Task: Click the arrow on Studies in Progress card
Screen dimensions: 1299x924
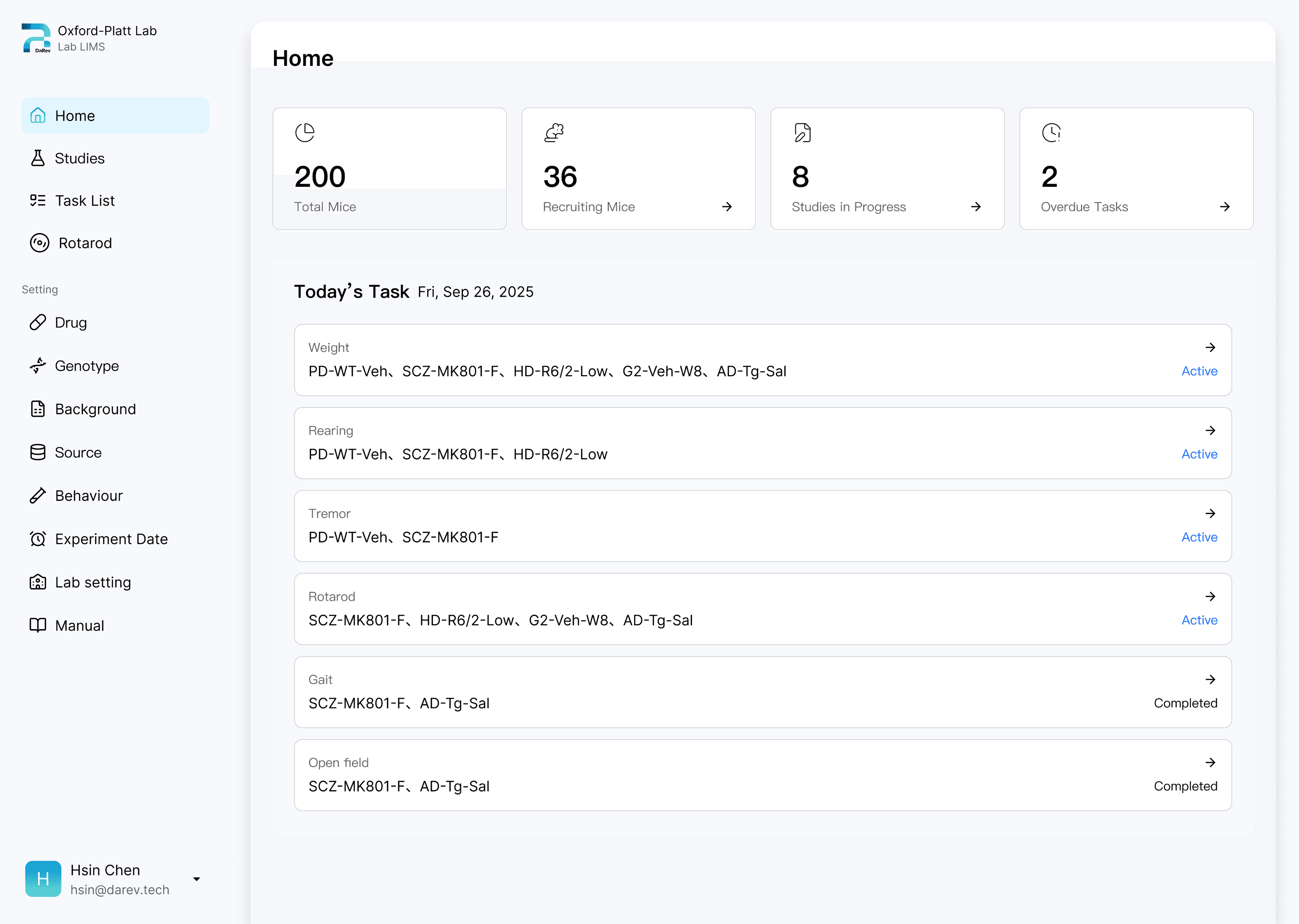Action: point(976,206)
